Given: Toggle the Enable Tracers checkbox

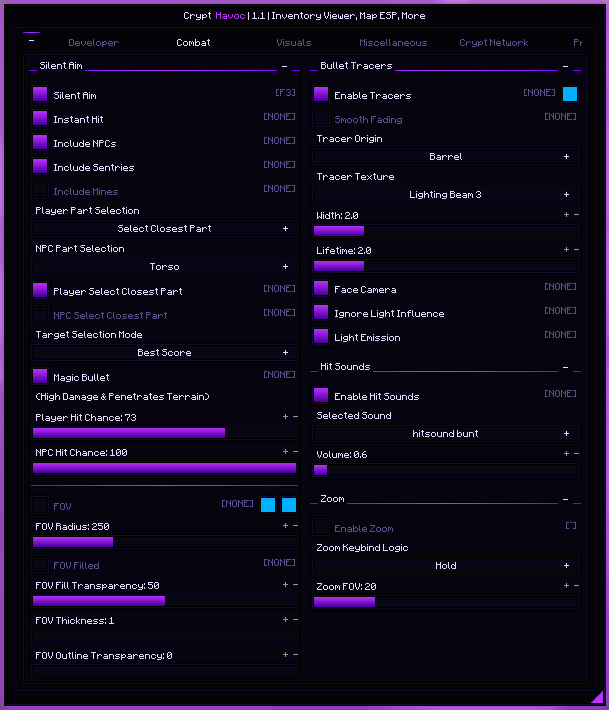Looking at the screenshot, I should 321,94.
